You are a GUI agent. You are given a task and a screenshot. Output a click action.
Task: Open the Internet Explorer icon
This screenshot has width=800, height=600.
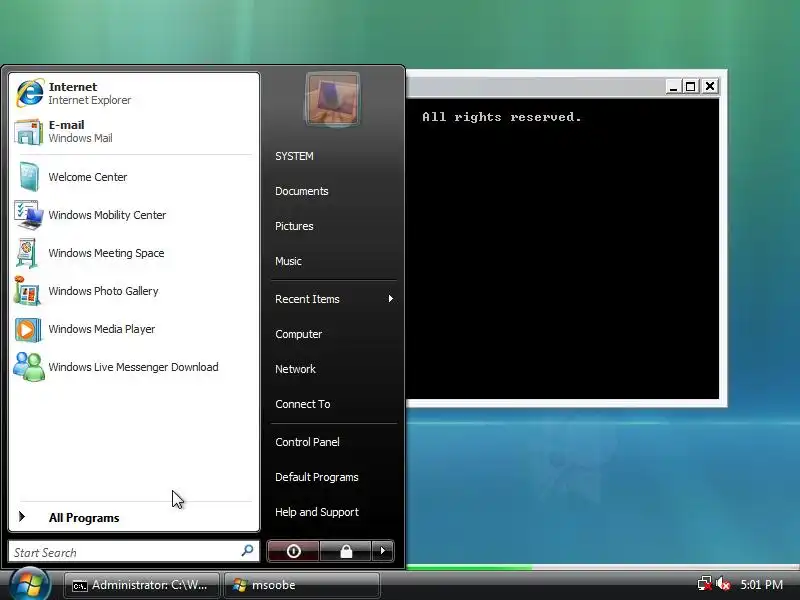tap(29, 93)
